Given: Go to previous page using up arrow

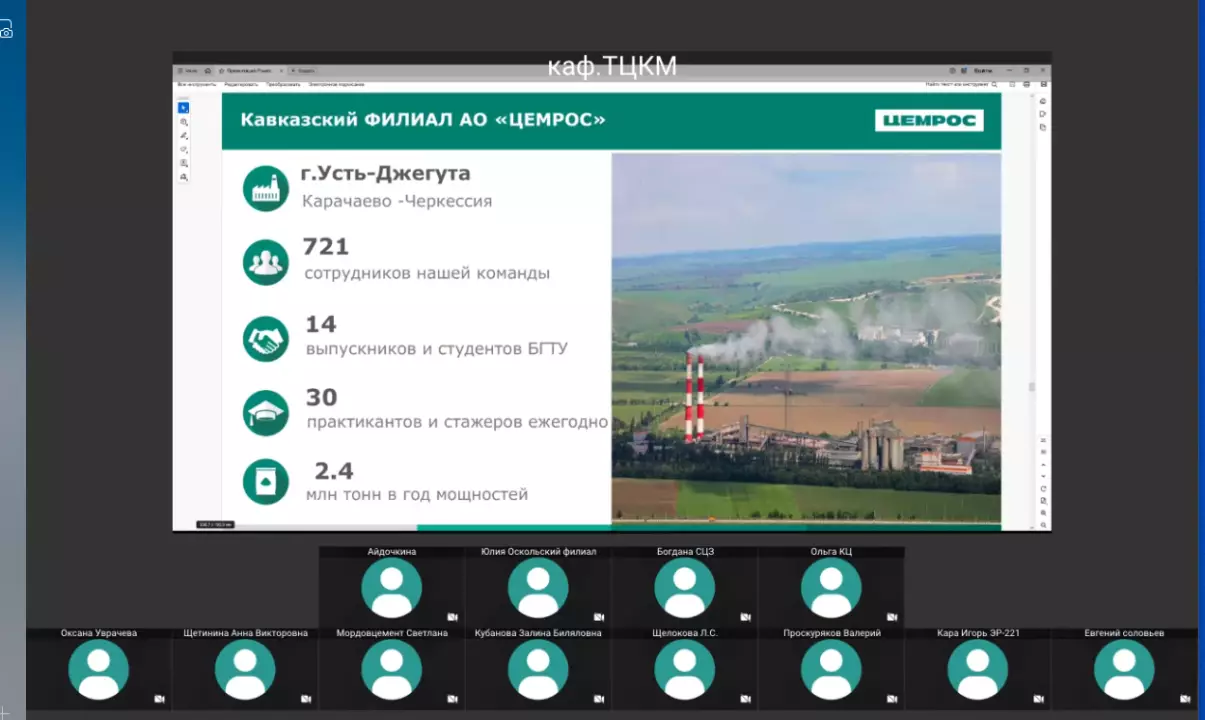Looking at the screenshot, I should (x=1043, y=464).
